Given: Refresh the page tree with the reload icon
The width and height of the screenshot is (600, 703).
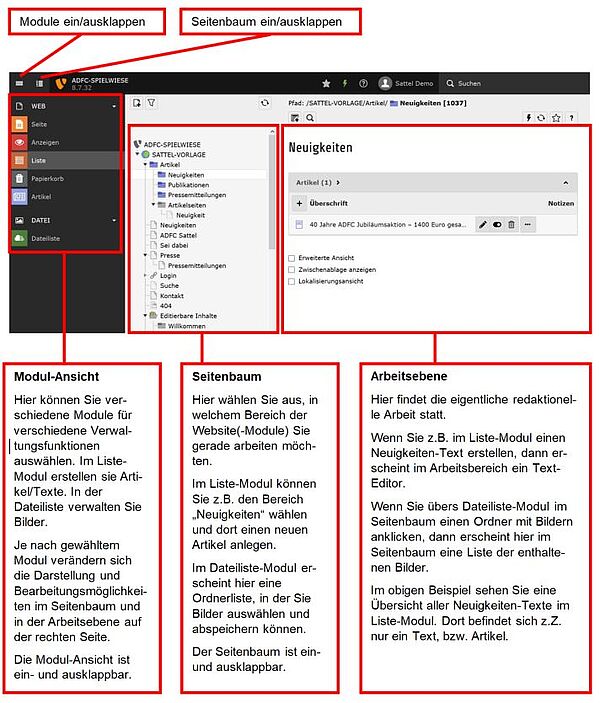Looking at the screenshot, I should pyautogui.click(x=264, y=102).
